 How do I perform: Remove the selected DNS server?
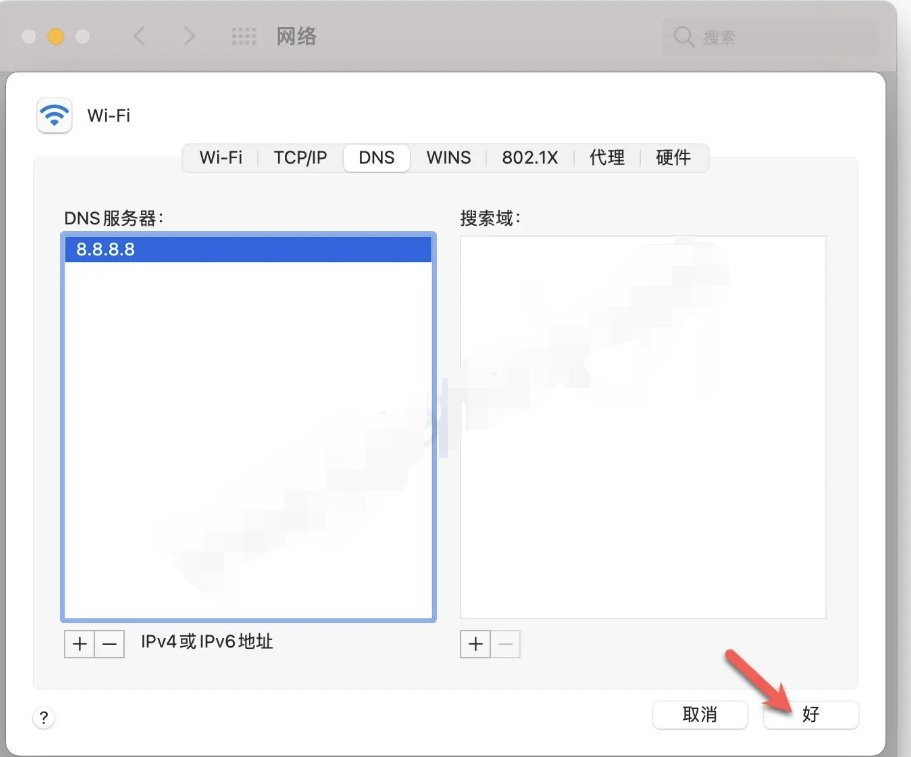pyautogui.click(x=110, y=644)
